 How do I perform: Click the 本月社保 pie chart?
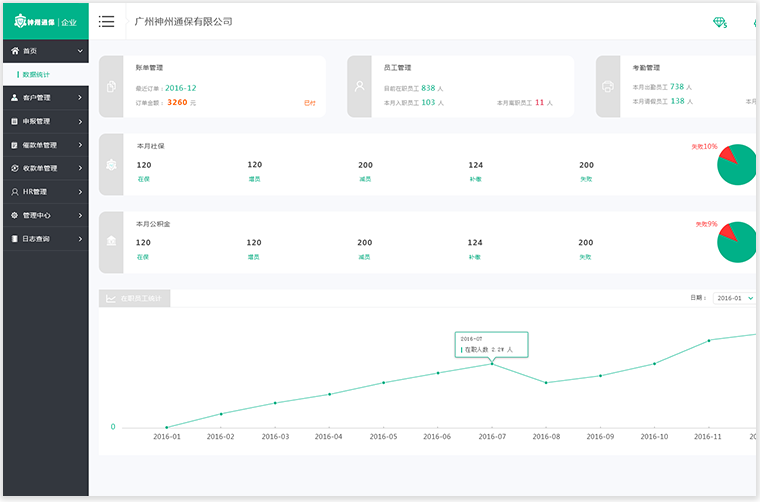coord(737,164)
